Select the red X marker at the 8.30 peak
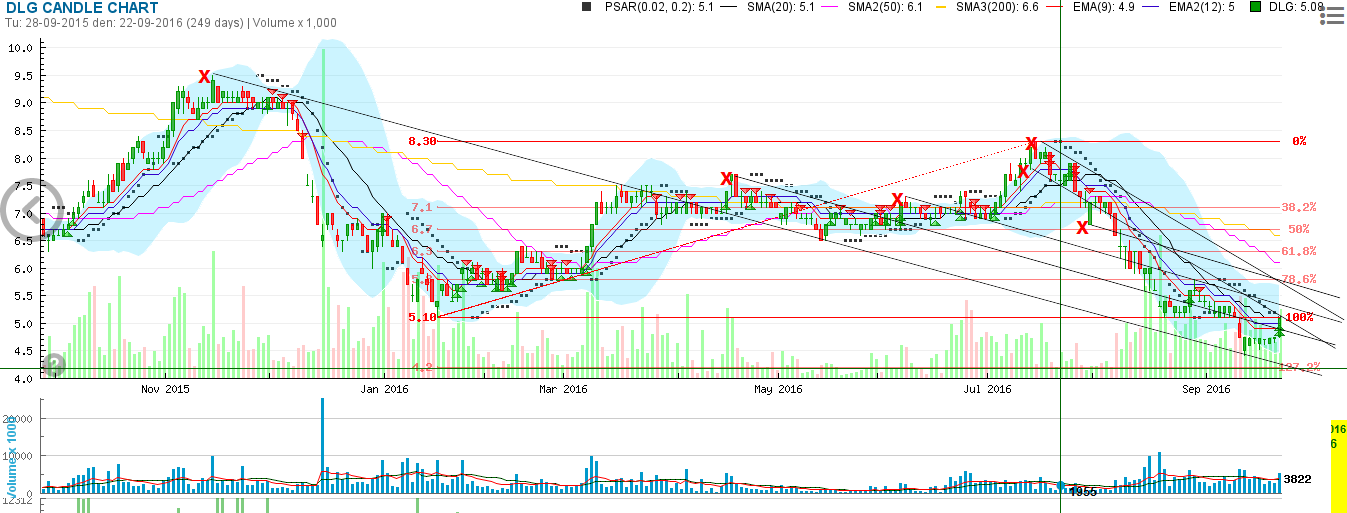The width and height of the screenshot is (1347, 513). coord(1031,144)
